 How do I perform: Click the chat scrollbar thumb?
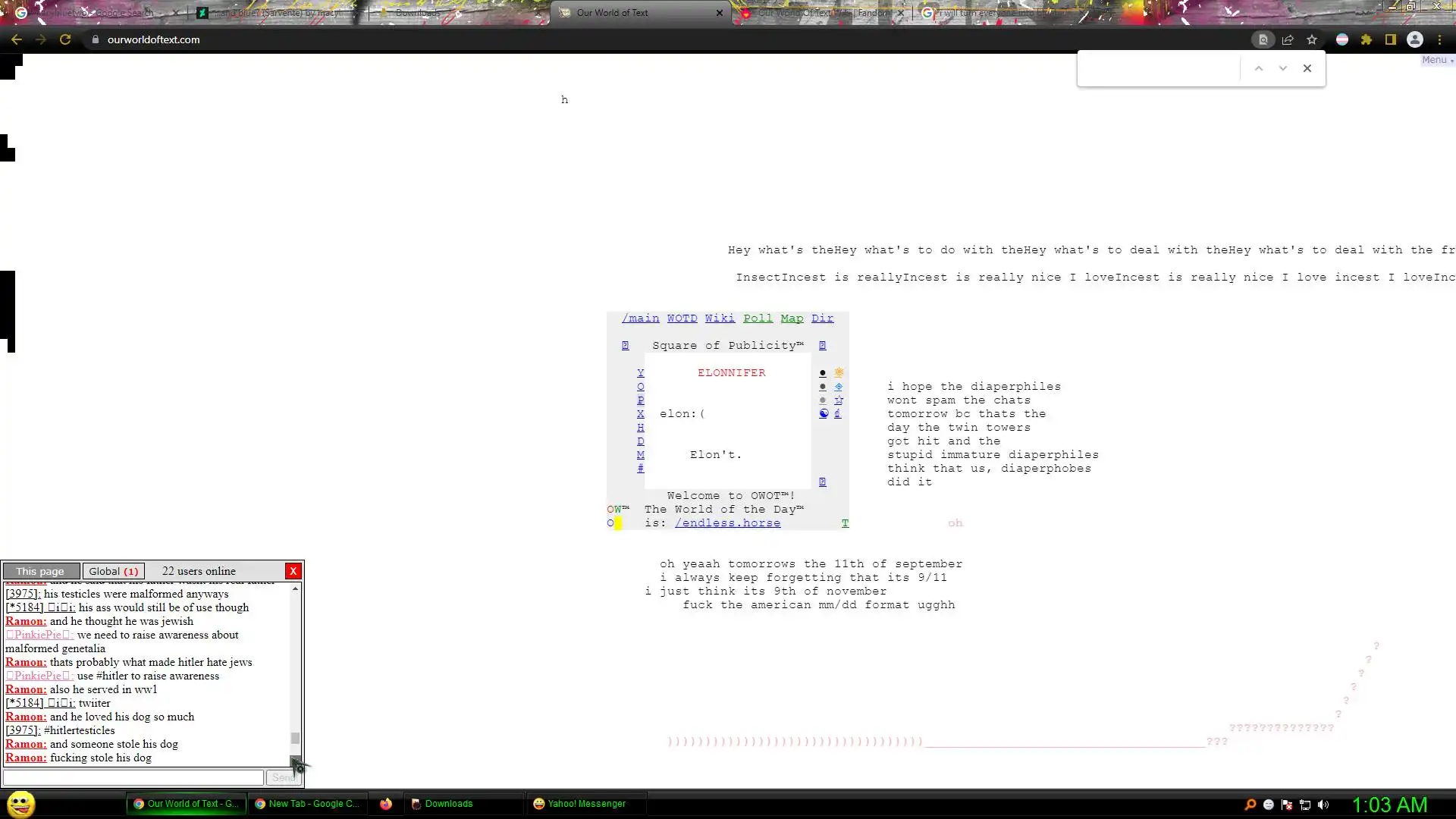tap(295, 738)
